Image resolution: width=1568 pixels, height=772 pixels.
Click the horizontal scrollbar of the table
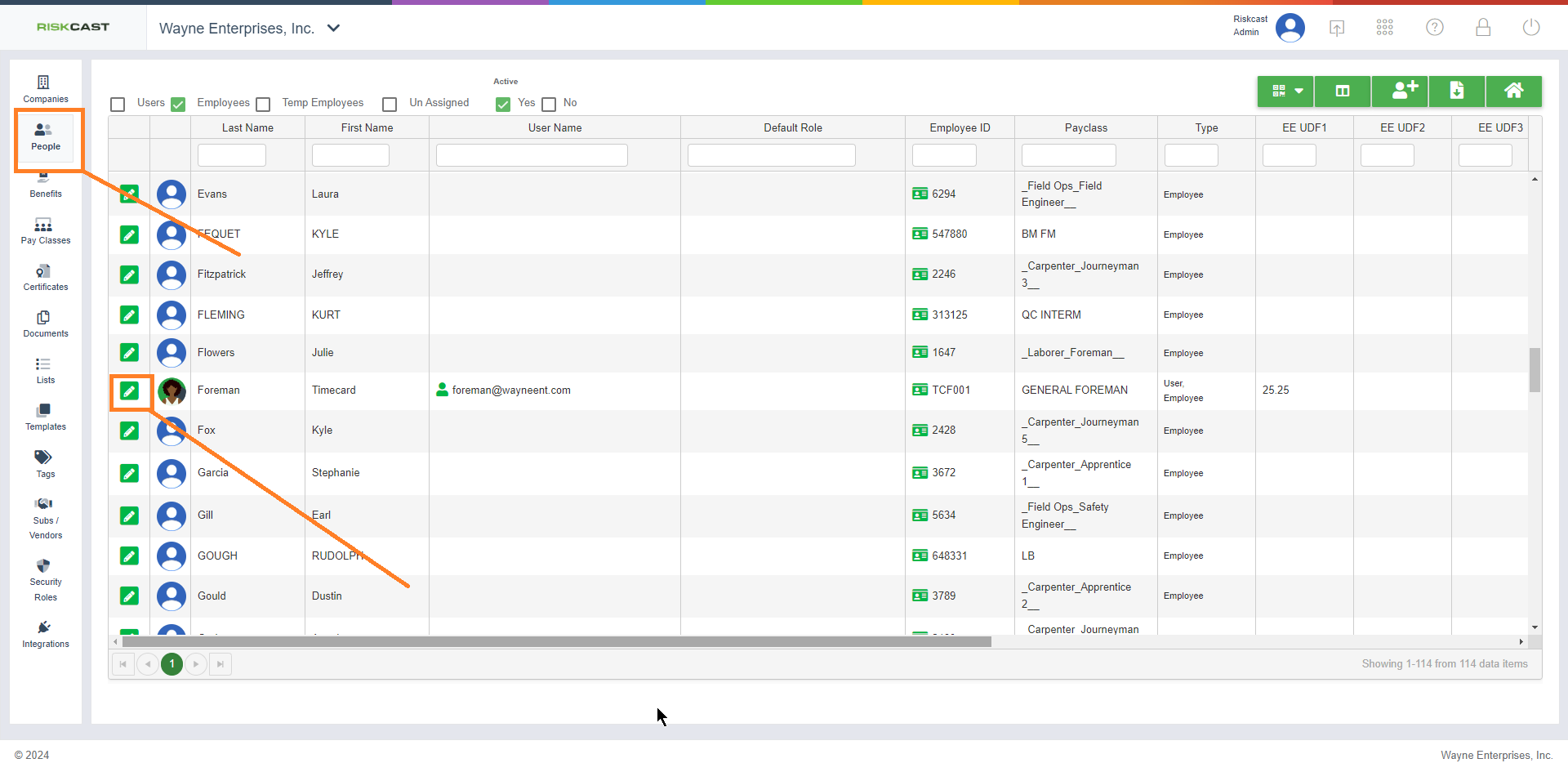pos(555,642)
